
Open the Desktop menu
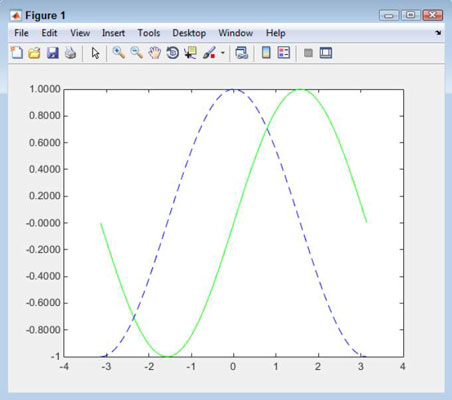pos(189,33)
